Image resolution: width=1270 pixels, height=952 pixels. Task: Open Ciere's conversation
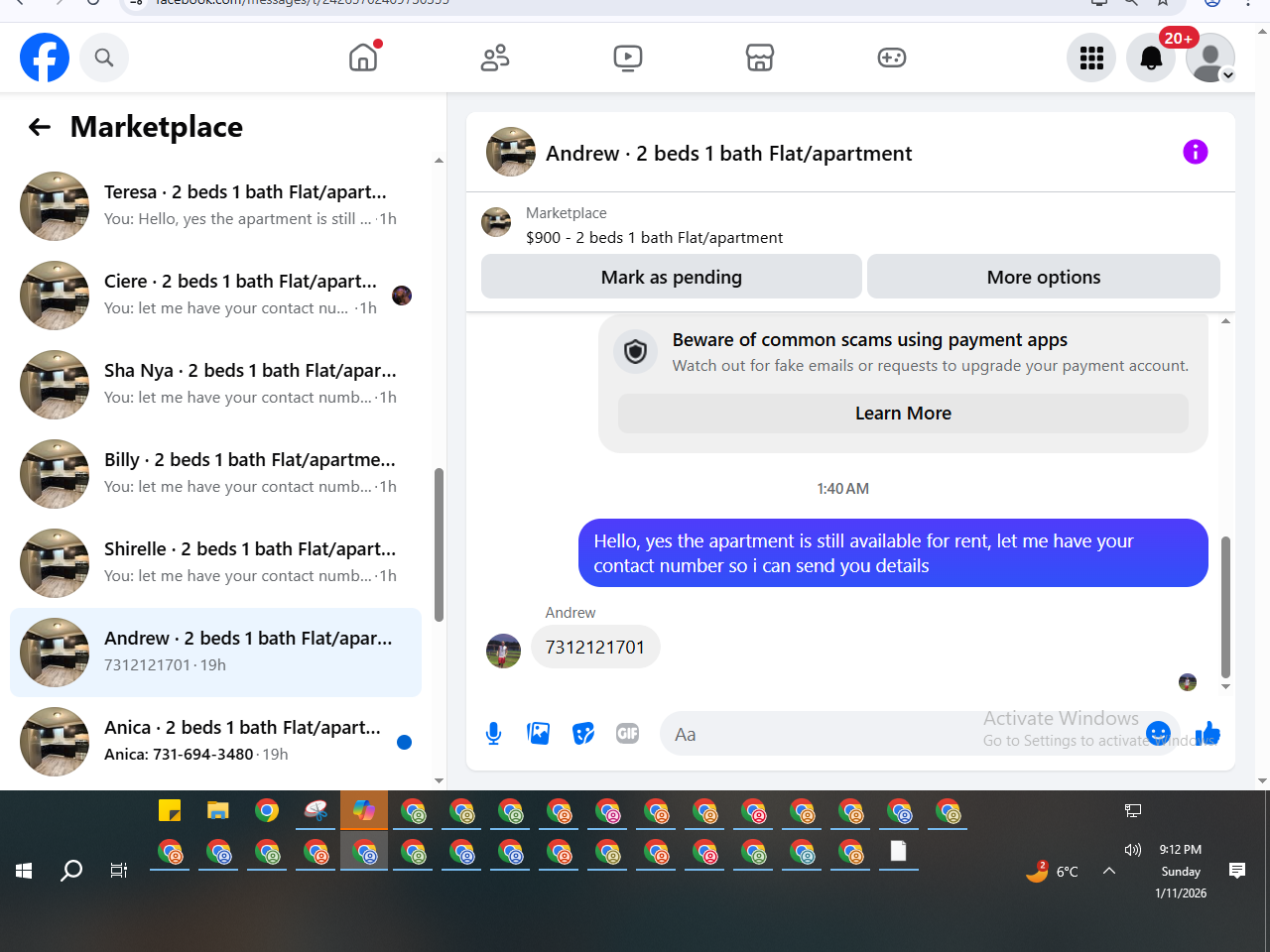coord(215,295)
